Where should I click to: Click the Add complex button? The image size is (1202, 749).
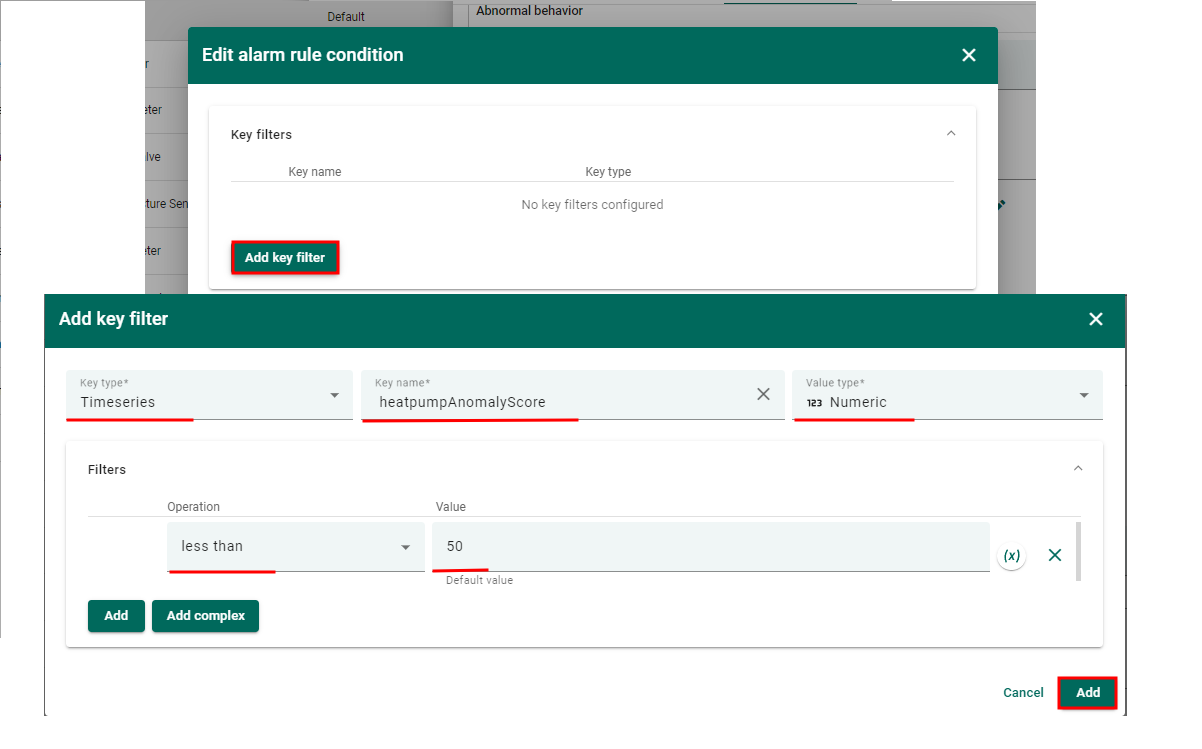[205, 616]
